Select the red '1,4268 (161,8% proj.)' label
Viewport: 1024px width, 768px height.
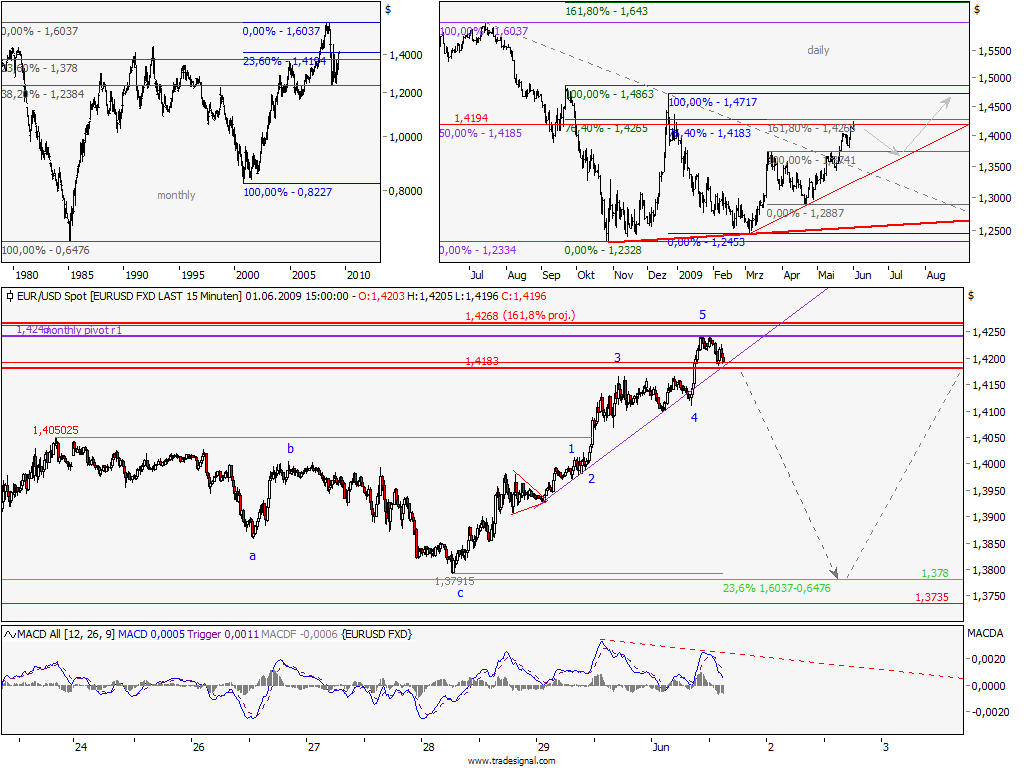pos(520,315)
